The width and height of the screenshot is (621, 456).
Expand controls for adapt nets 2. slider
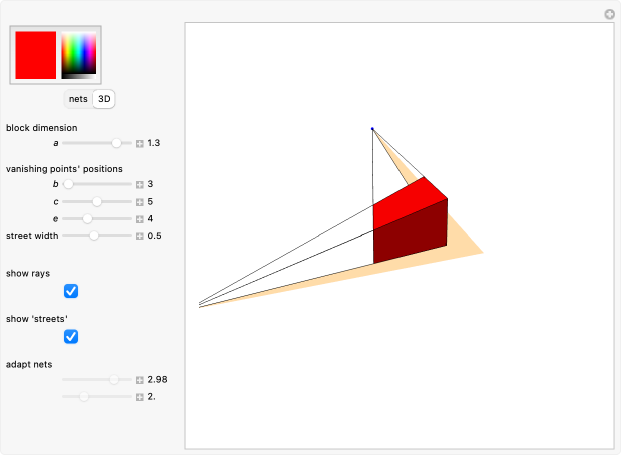(x=140, y=397)
